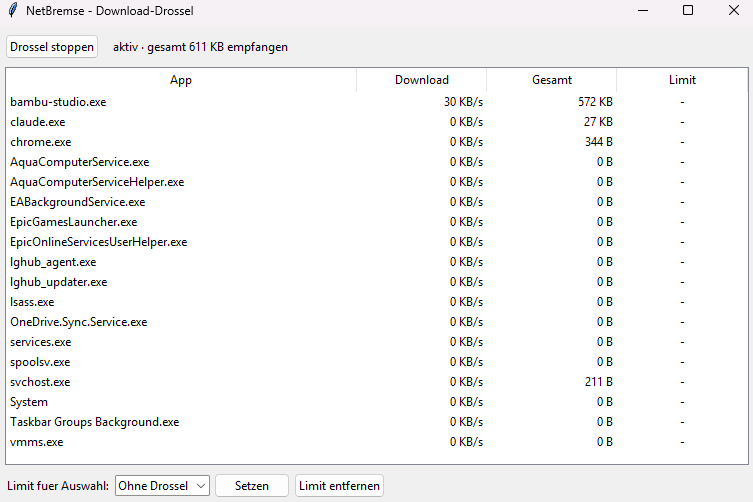The height and width of the screenshot is (502, 753).
Task: Close the NetBremse window
Action: tap(733, 10)
